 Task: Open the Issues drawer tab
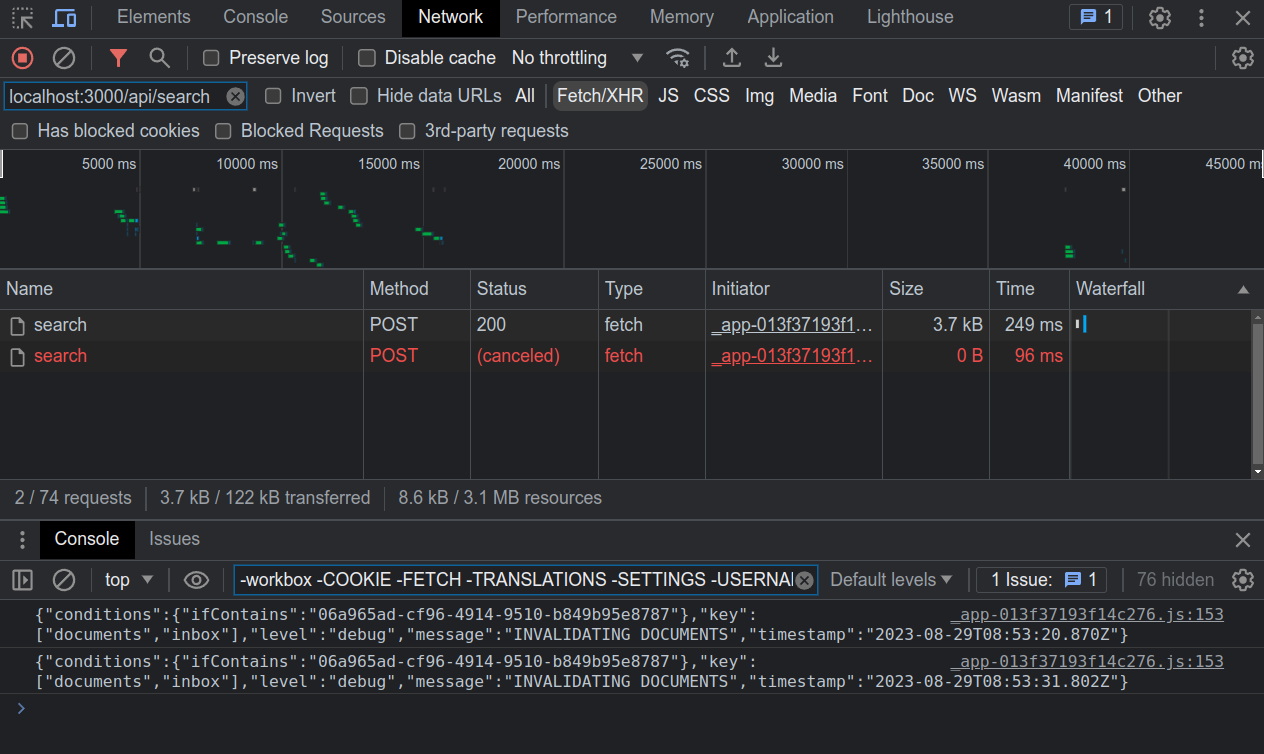[x=174, y=539]
